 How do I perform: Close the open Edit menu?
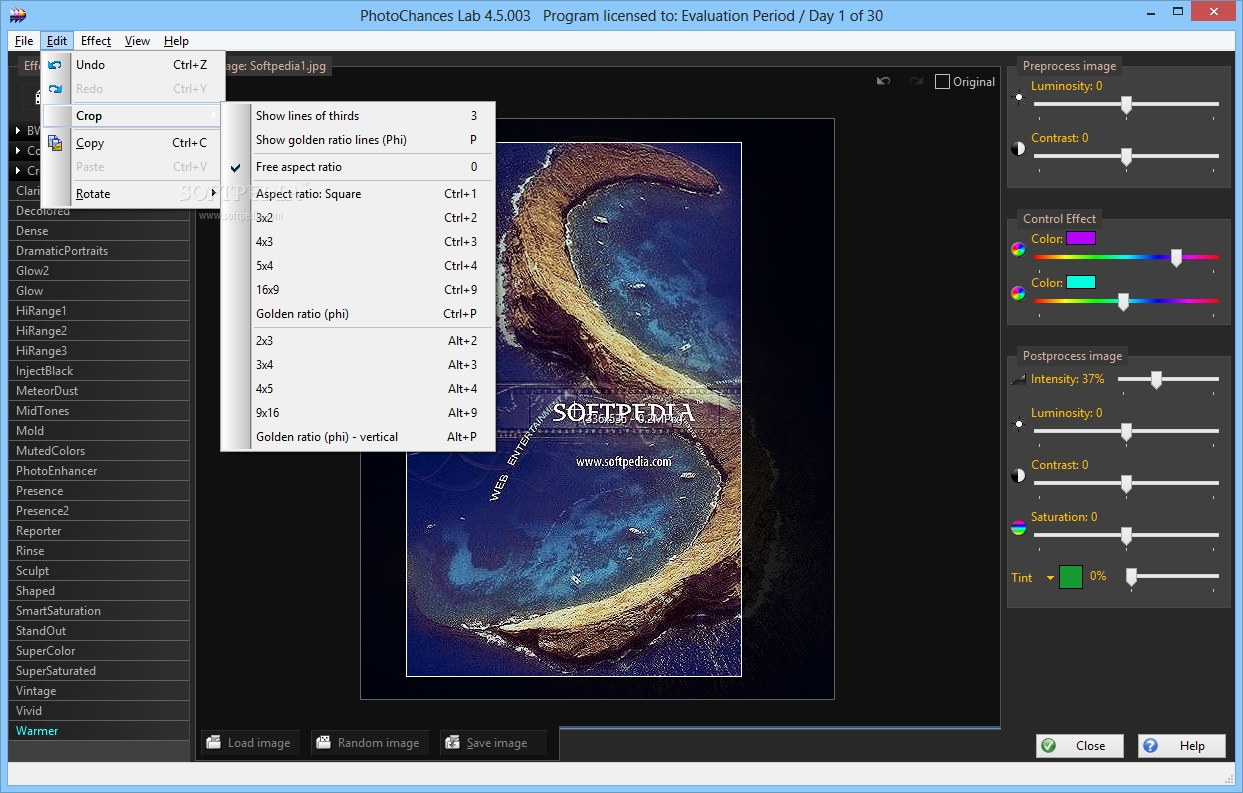pos(56,41)
